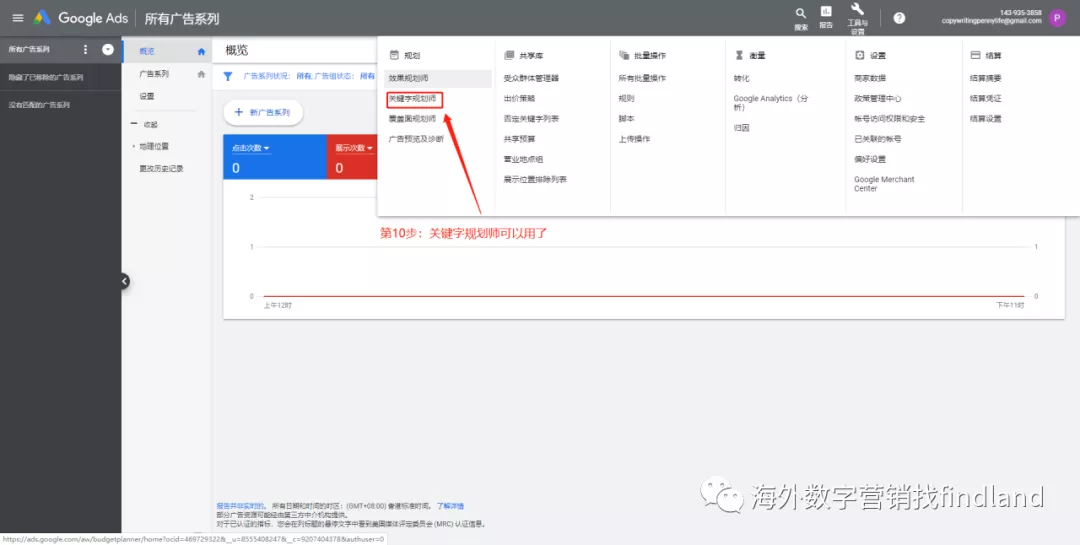This screenshot has height=545, width=1080.
Task: Open 结算凭证 menu item
Action: pos(986,99)
